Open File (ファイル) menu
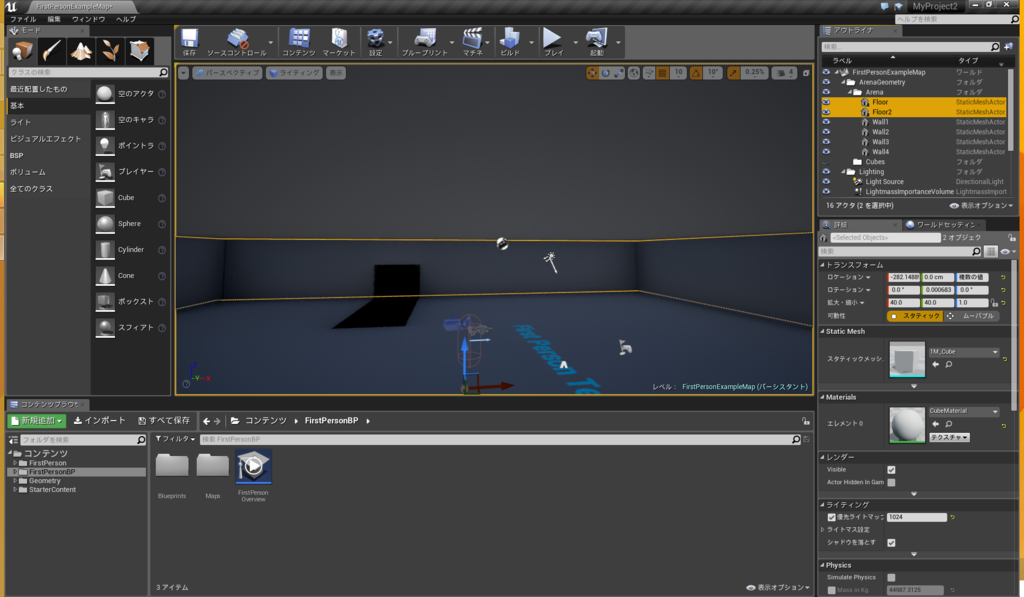Image resolution: width=1024 pixels, height=597 pixels. tap(24, 19)
